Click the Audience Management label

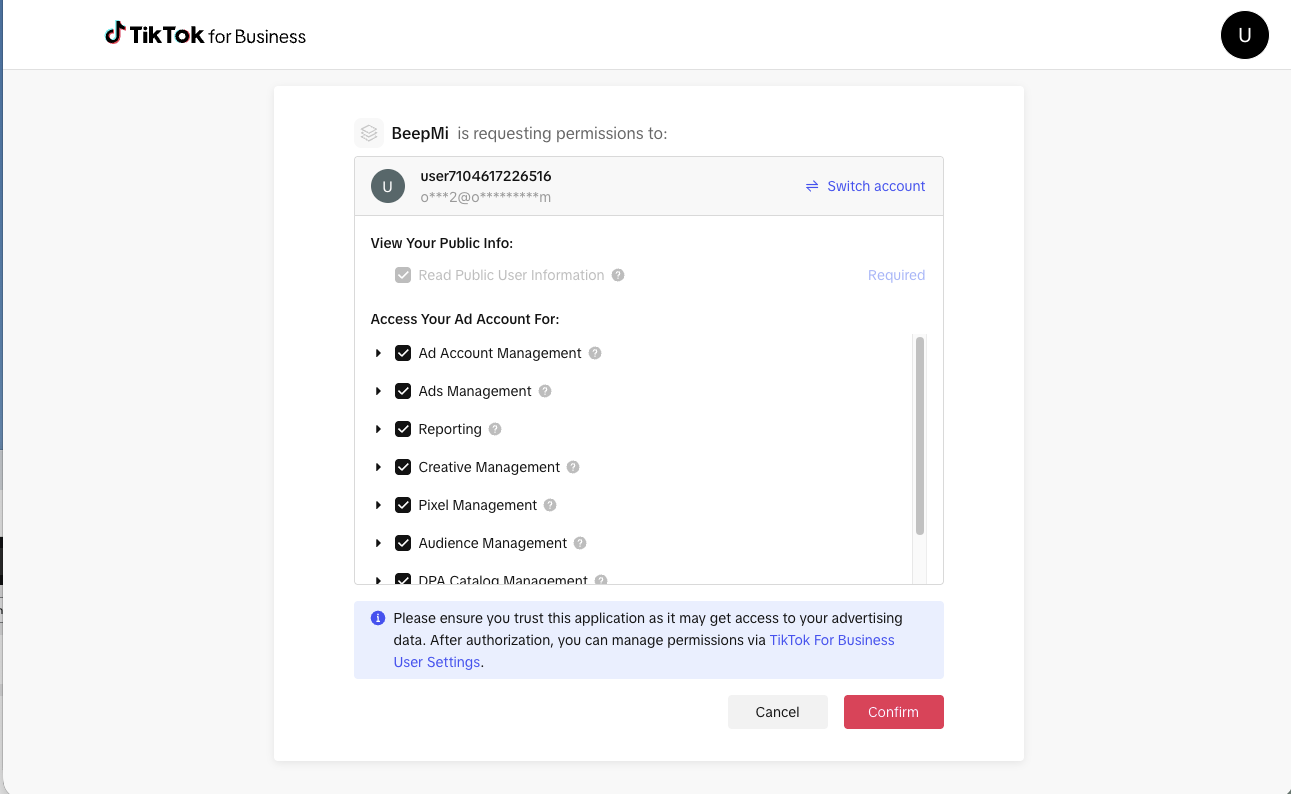pos(493,543)
